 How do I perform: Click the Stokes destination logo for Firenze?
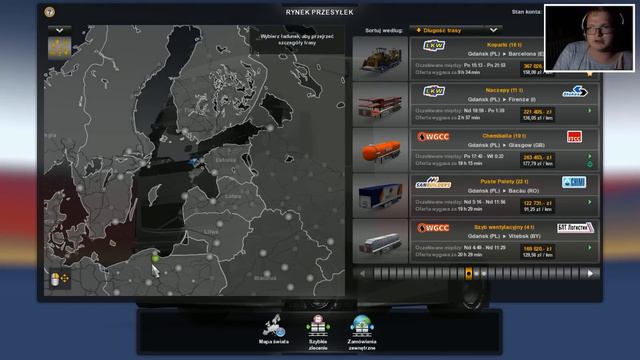point(575,91)
